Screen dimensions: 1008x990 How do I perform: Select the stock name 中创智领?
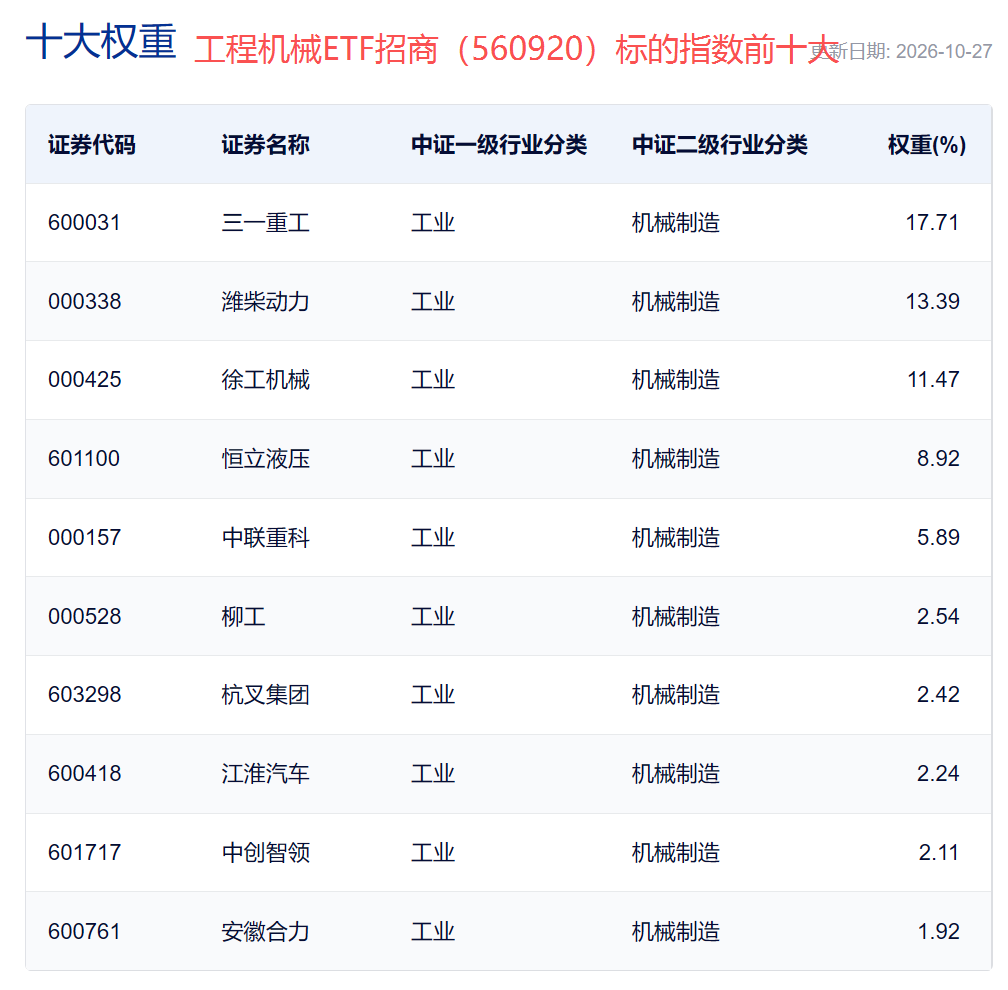[266, 853]
